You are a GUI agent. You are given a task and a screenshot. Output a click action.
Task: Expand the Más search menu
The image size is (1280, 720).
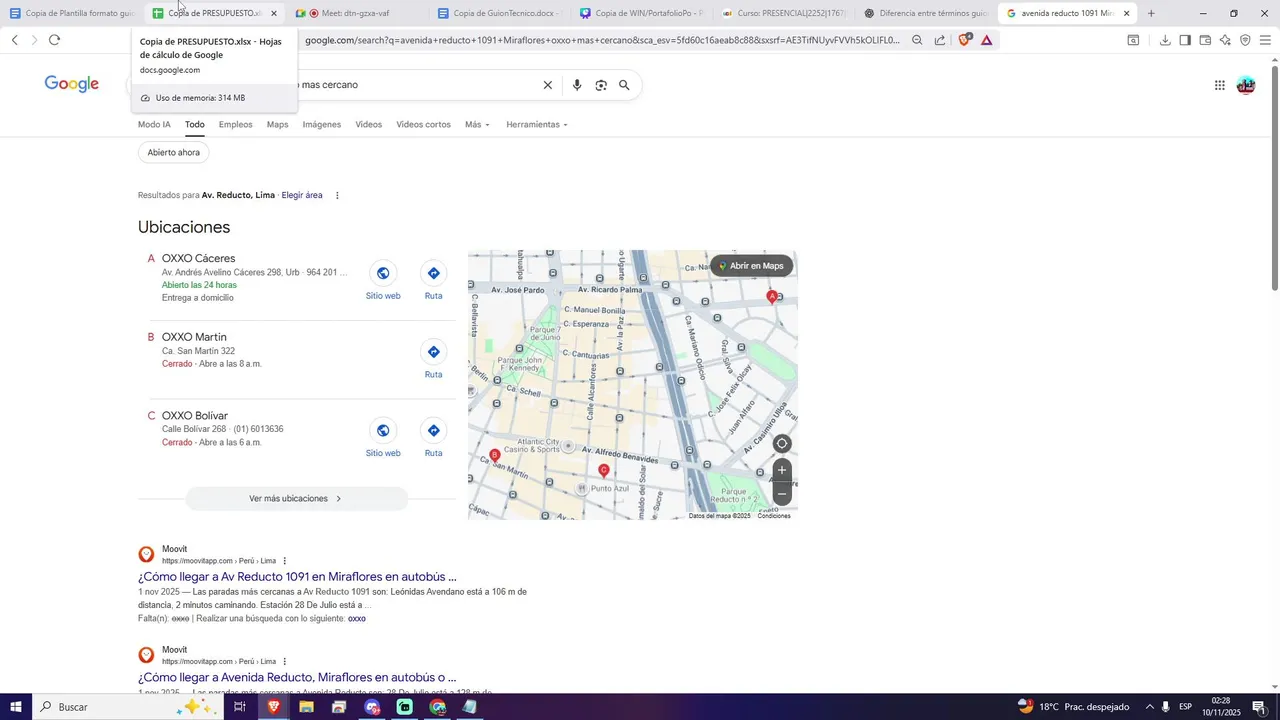[x=477, y=124]
